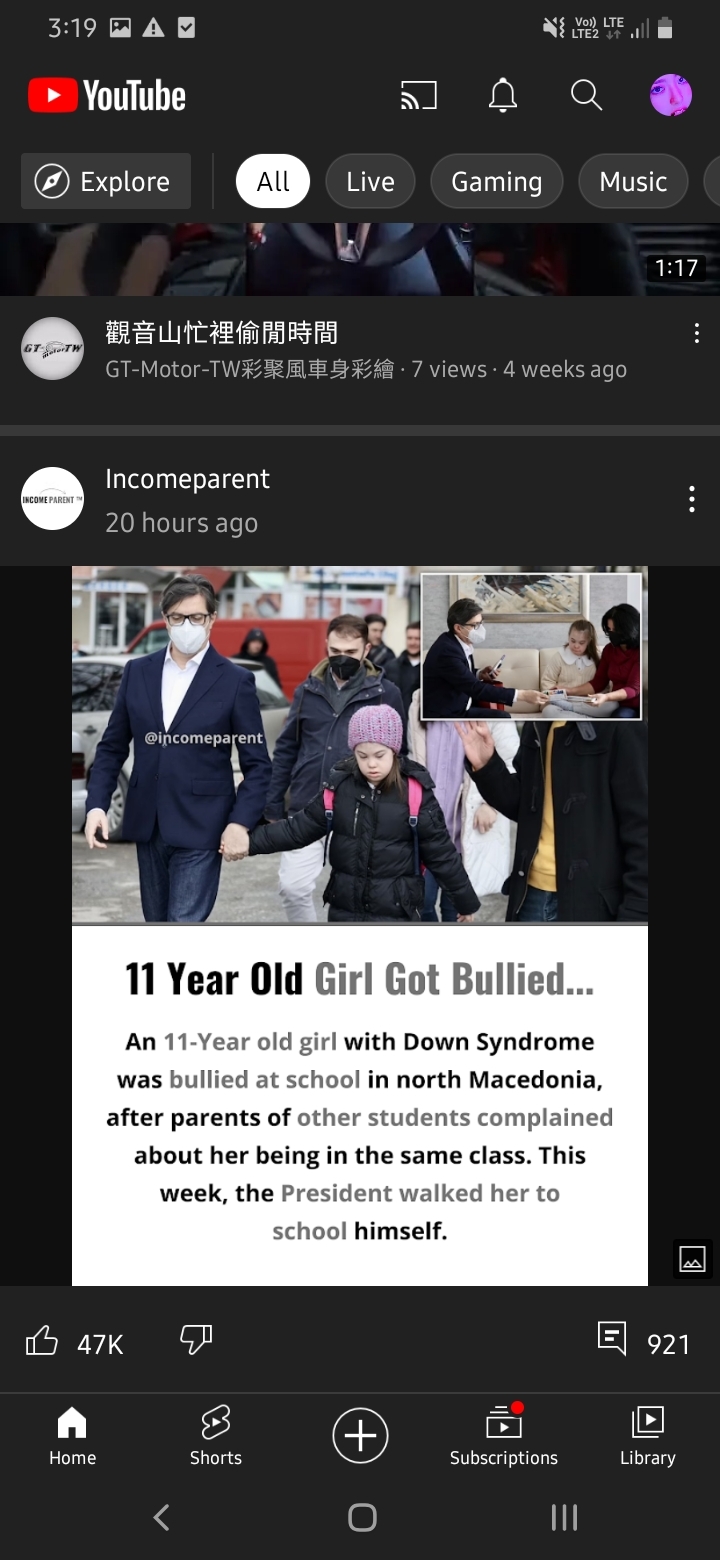Viewport: 720px width, 1560px height.
Task: Tap the Cast to device icon
Action: pyautogui.click(x=419, y=96)
